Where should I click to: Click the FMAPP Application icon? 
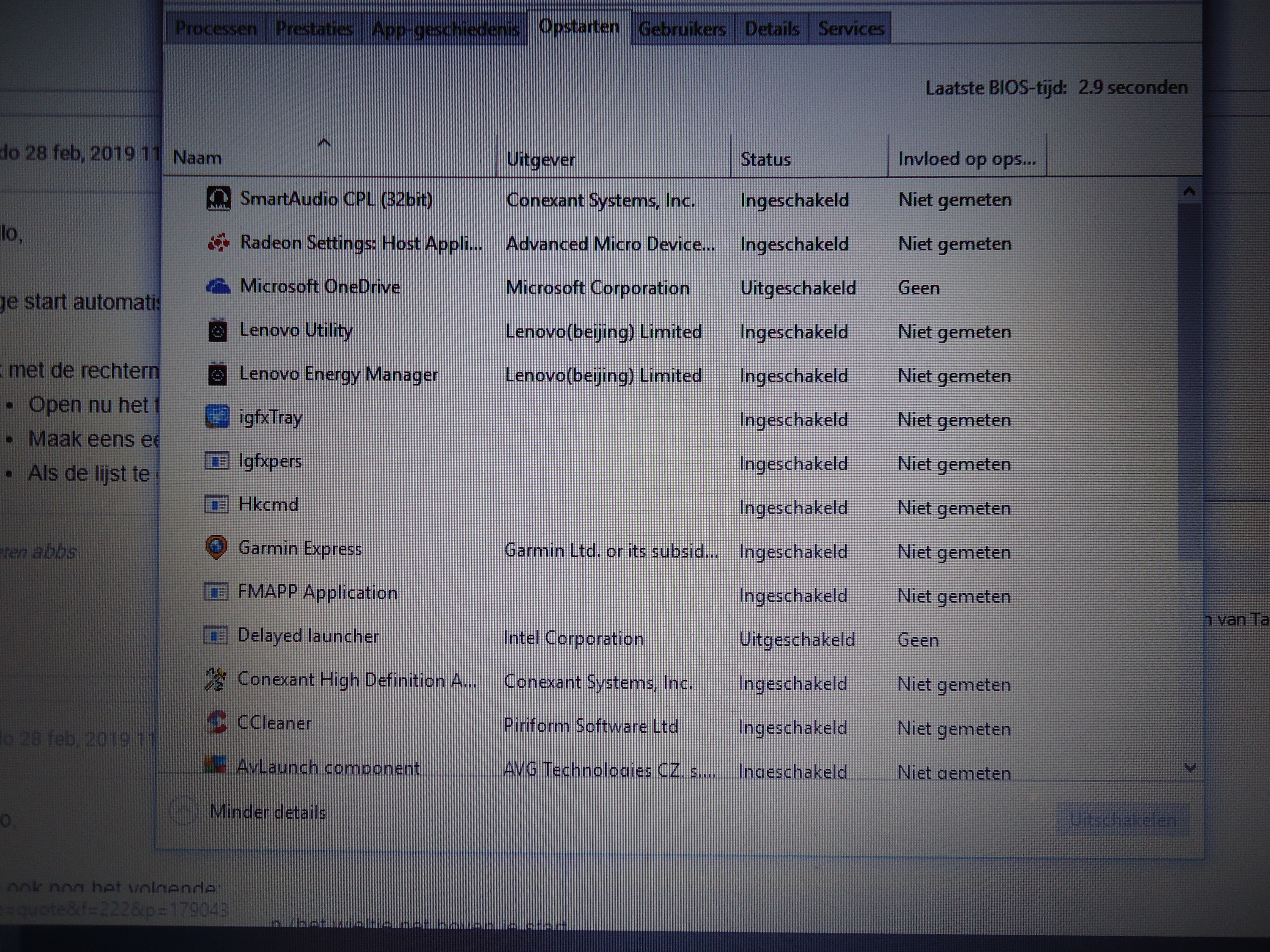pos(216,592)
